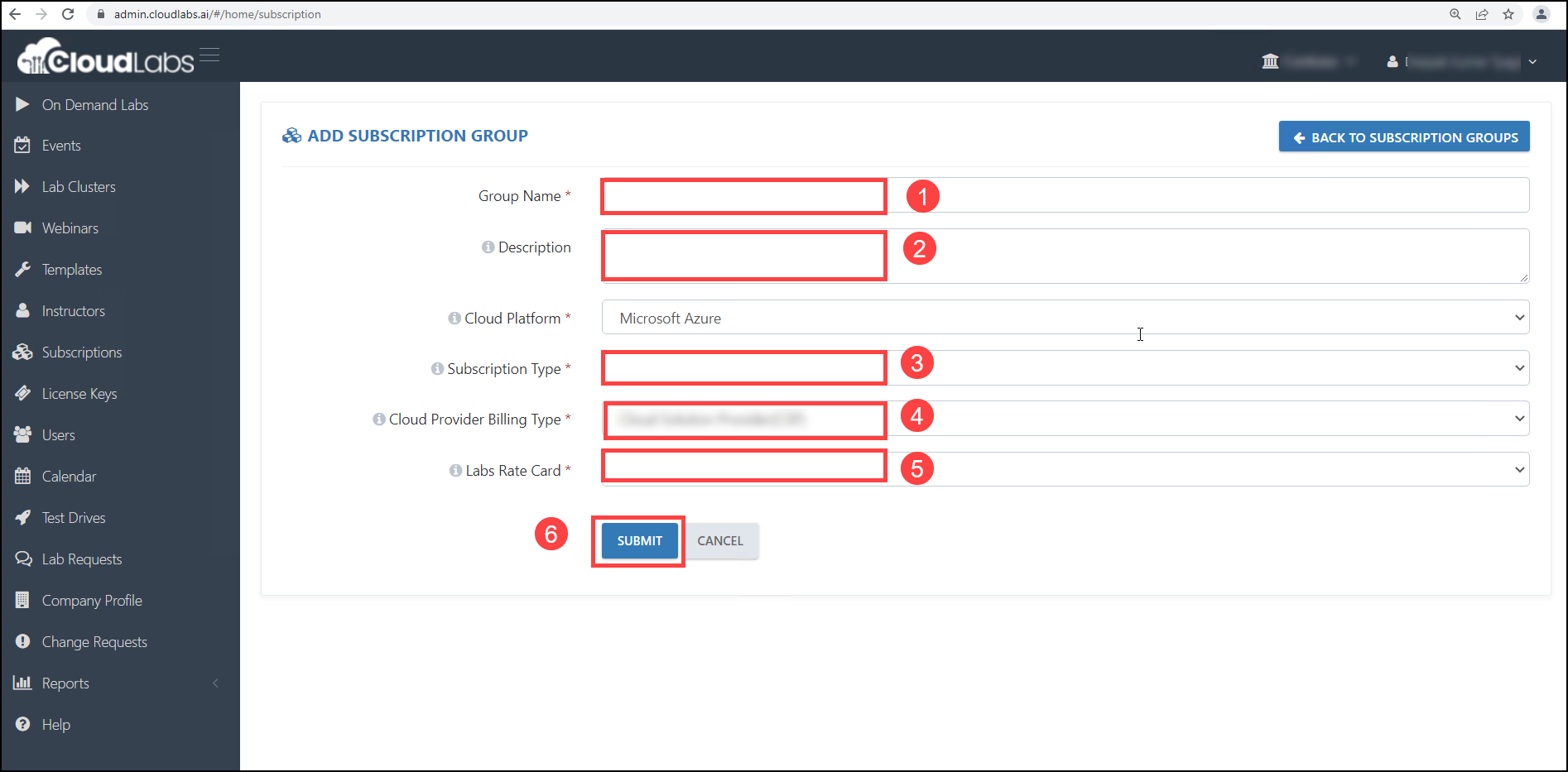Click the Labs Rate Card info icon

coord(455,471)
